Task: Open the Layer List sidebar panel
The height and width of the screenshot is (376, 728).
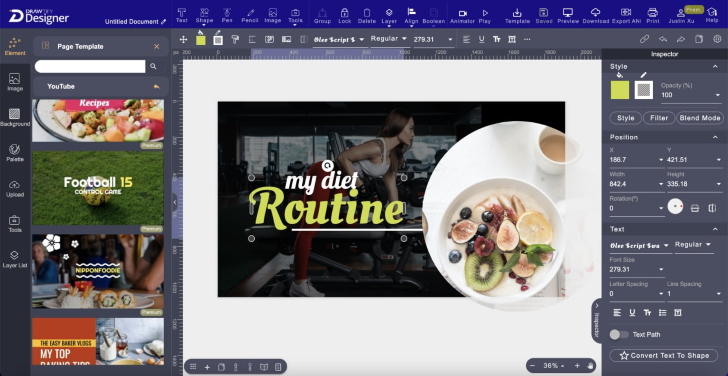Action: [14, 259]
